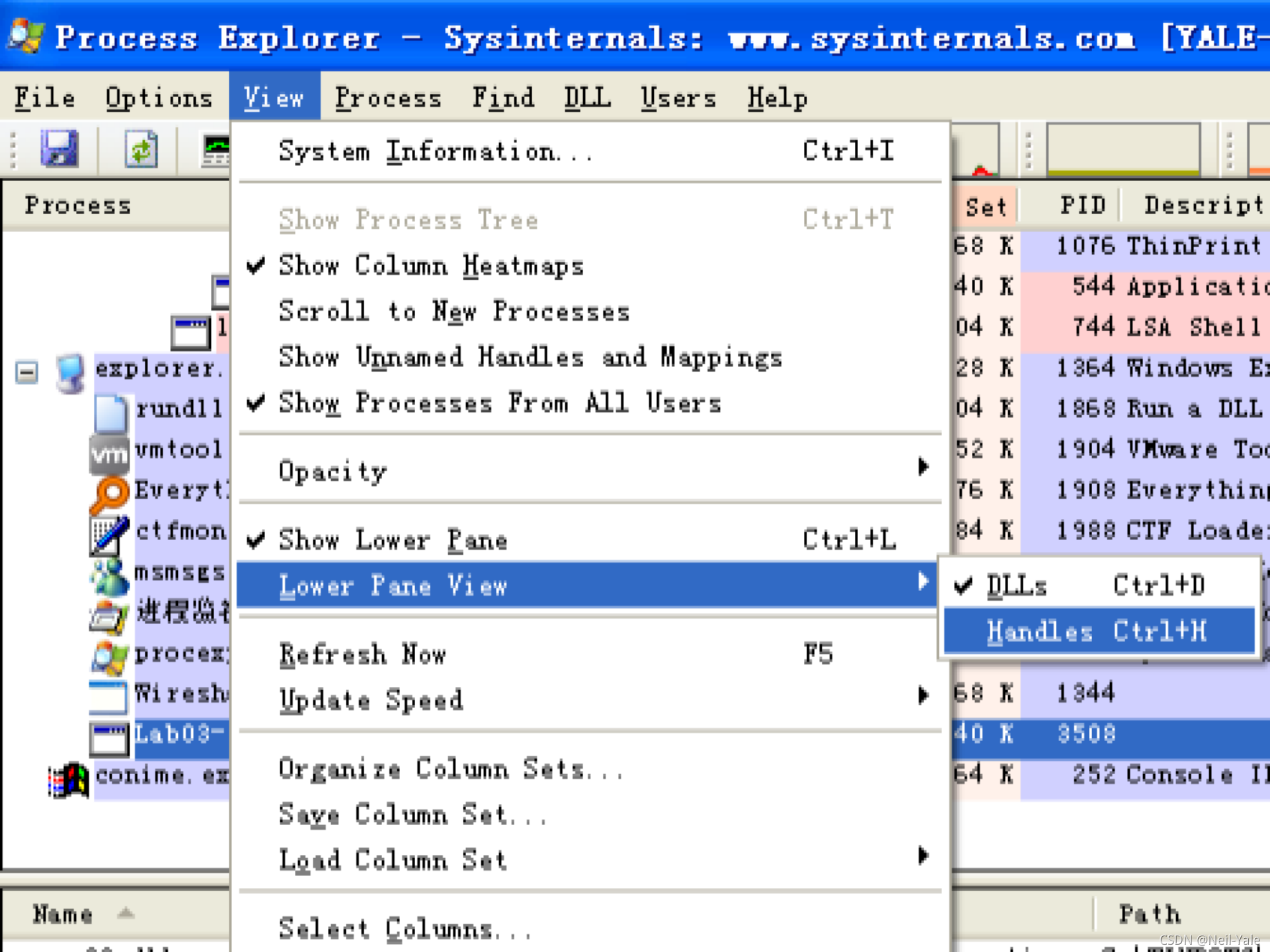This screenshot has height=952, width=1270.
Task: Open the Options menu
Action: click(x=159, y=98)
